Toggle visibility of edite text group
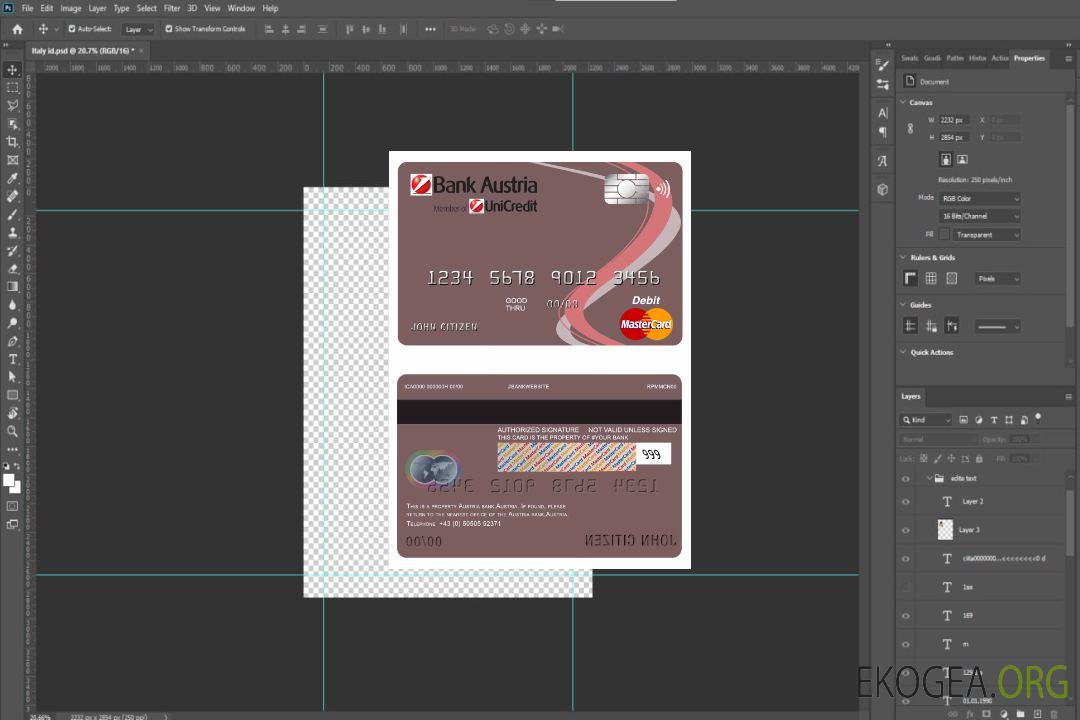This screenshot has height=720, width=1080. tap(906, 479)
